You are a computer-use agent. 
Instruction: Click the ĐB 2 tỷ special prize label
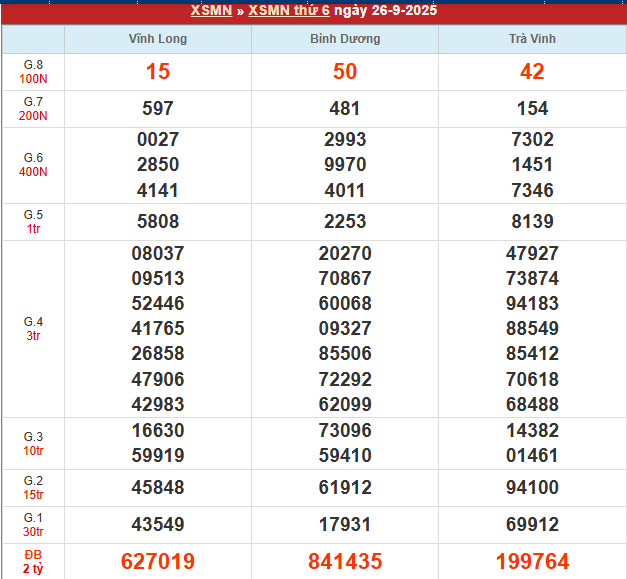click(33, 560)
